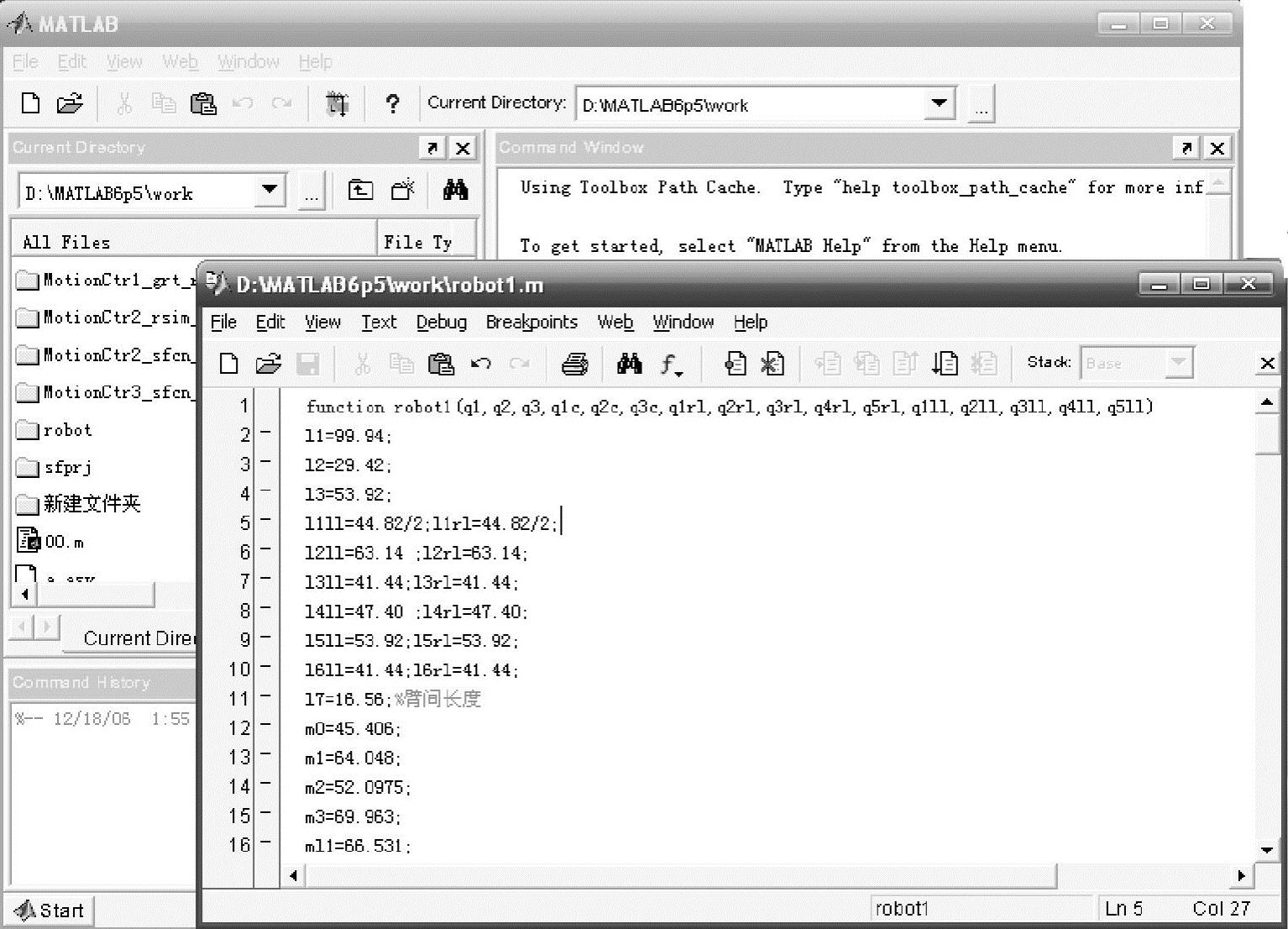Paste icon in editor toolbar
Image resolution: width=1288 pixels, height=929 pixels.
click(x=441, y=363)
